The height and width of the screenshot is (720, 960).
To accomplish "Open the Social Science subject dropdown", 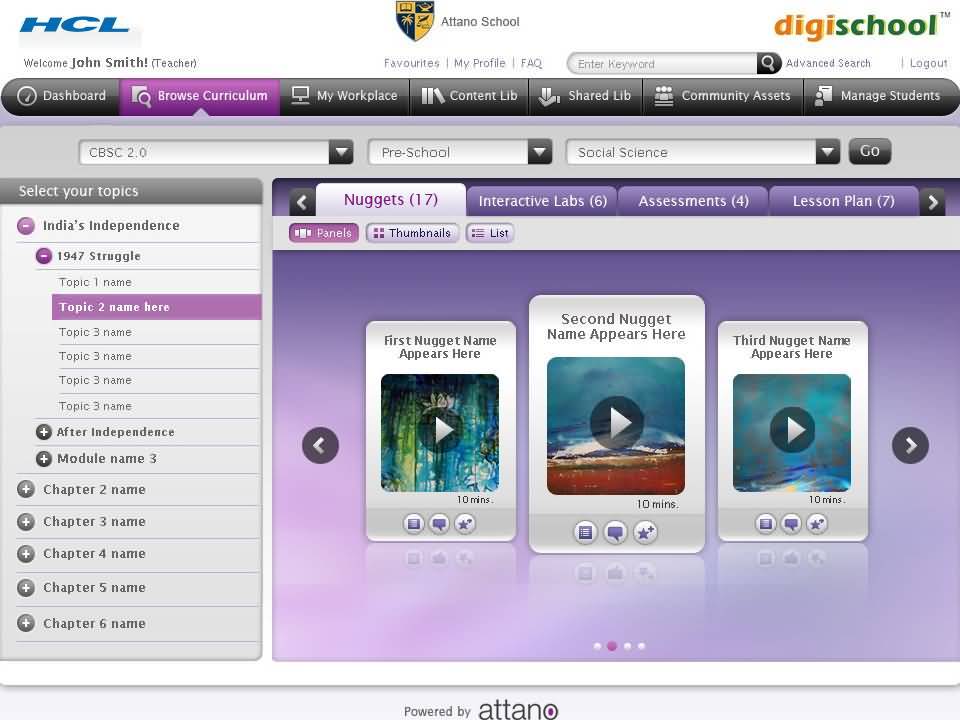I will click(827, 152).
